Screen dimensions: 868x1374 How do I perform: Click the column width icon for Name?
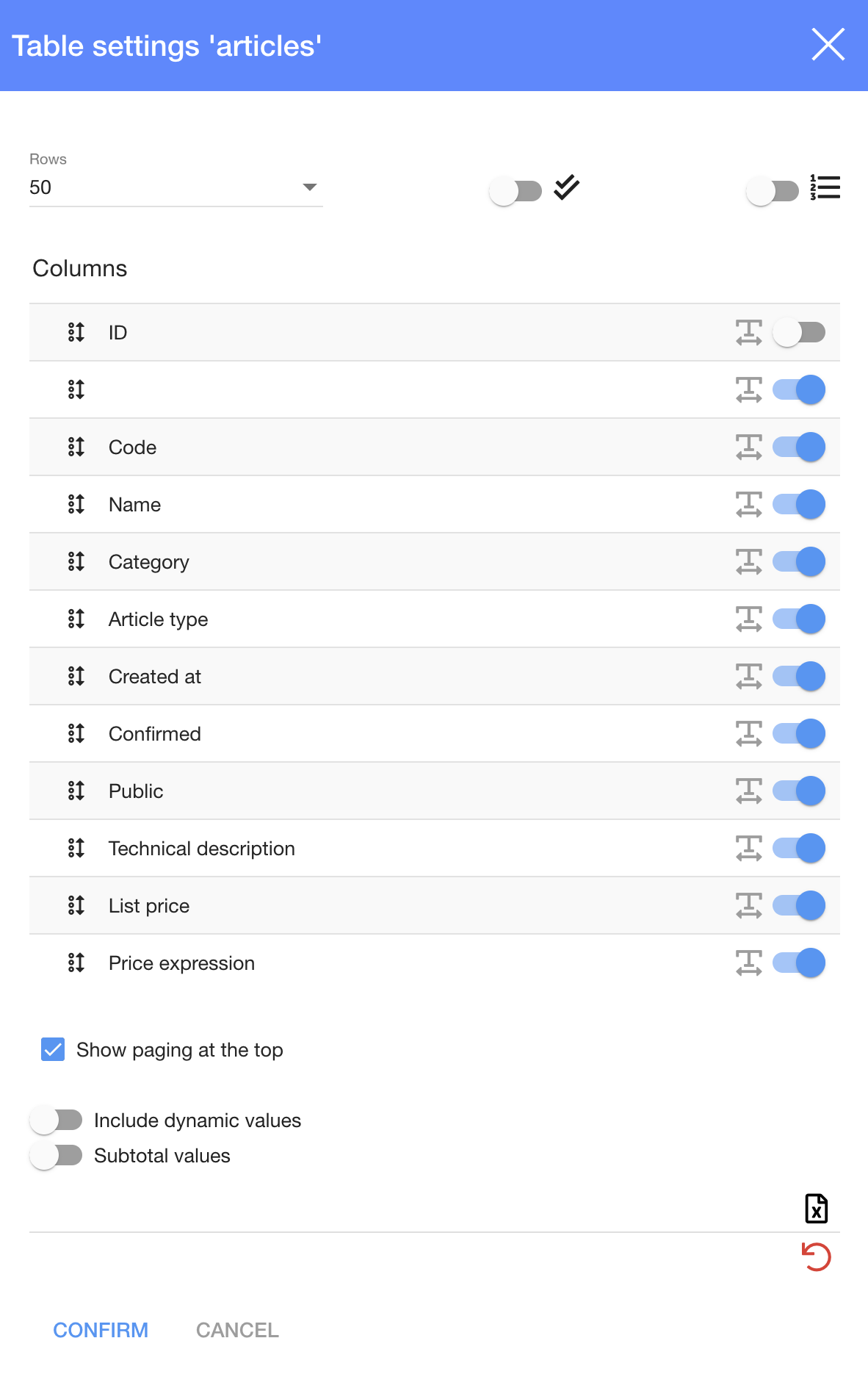click(748, 504)
